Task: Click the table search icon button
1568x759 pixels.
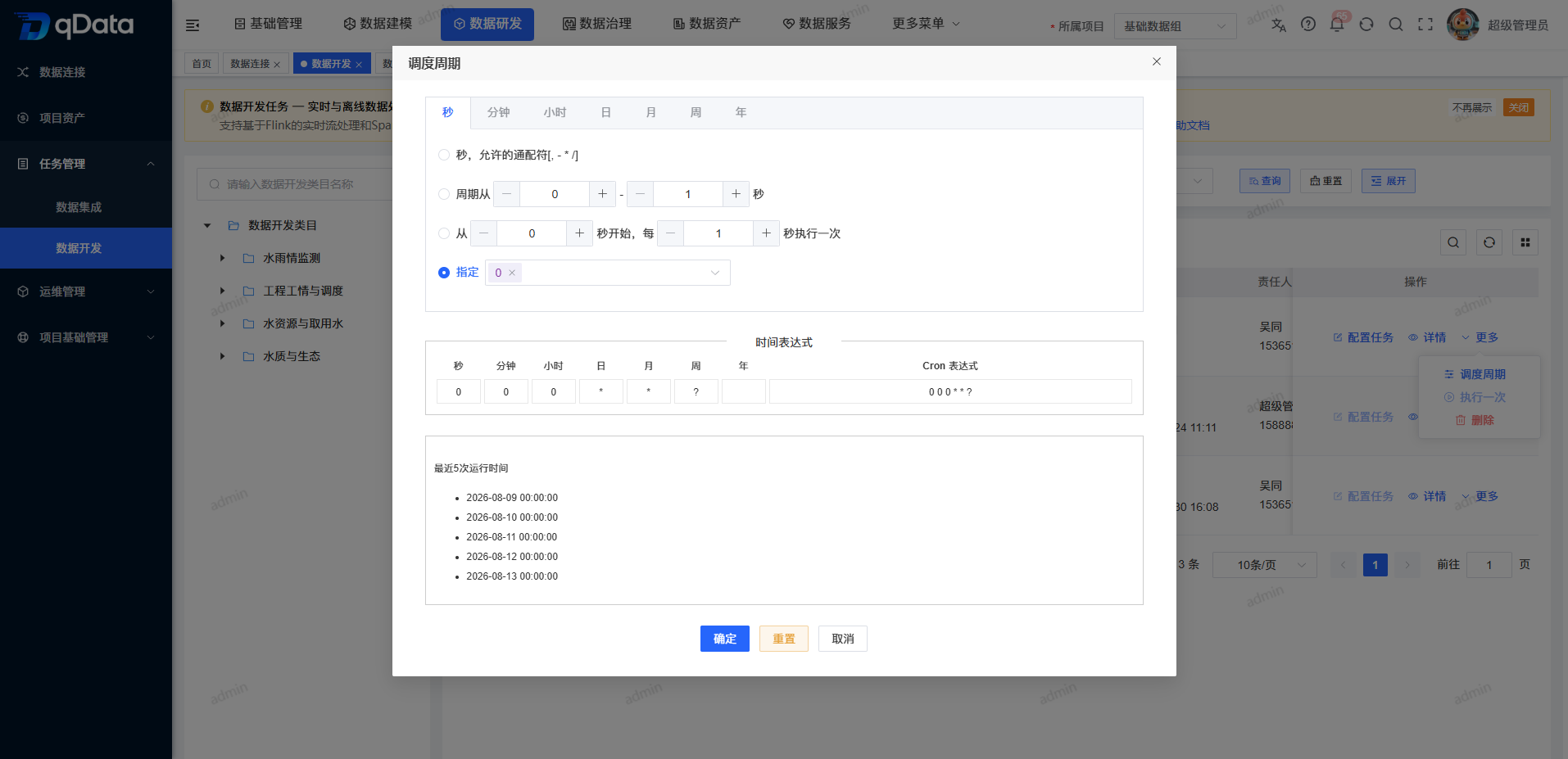Action: (1453, 242)
